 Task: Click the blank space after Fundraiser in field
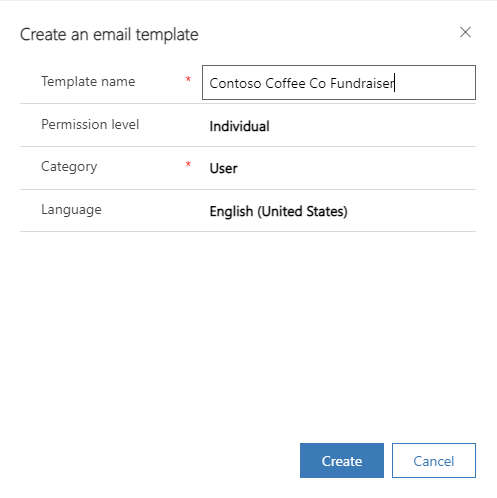coord(434,83)
